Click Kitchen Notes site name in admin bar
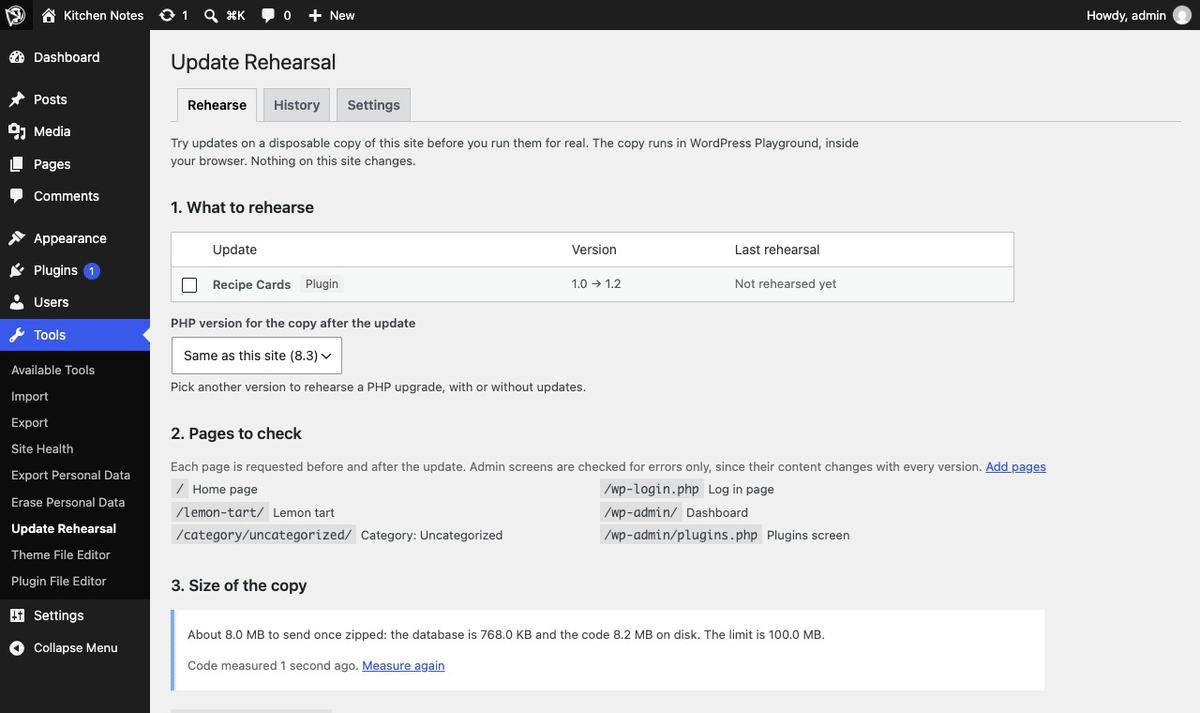Viewport: 1200px width, 713px height. coord(104,15)
